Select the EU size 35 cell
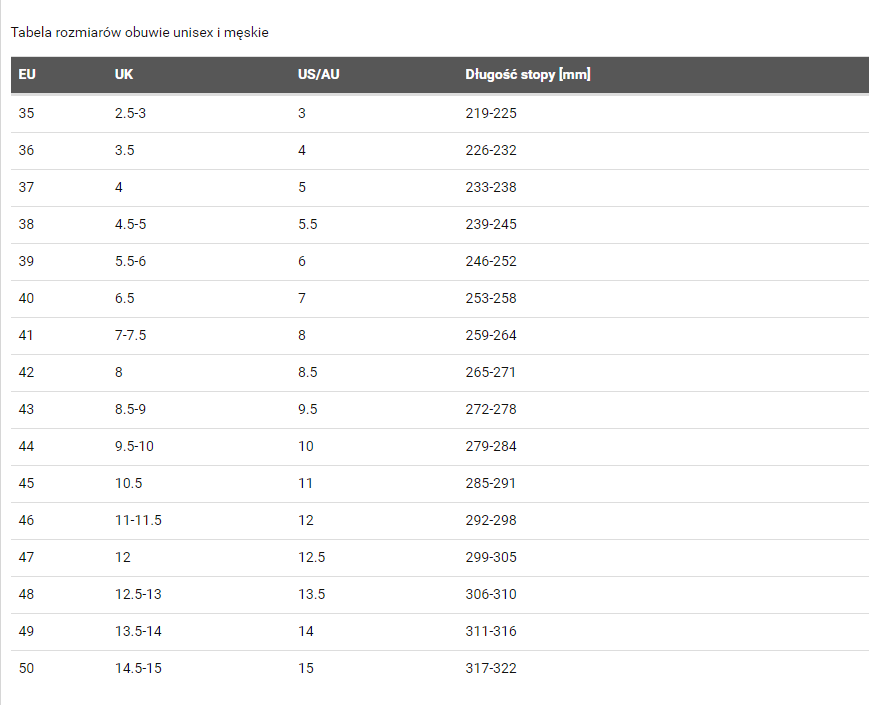 click(26, 113)
